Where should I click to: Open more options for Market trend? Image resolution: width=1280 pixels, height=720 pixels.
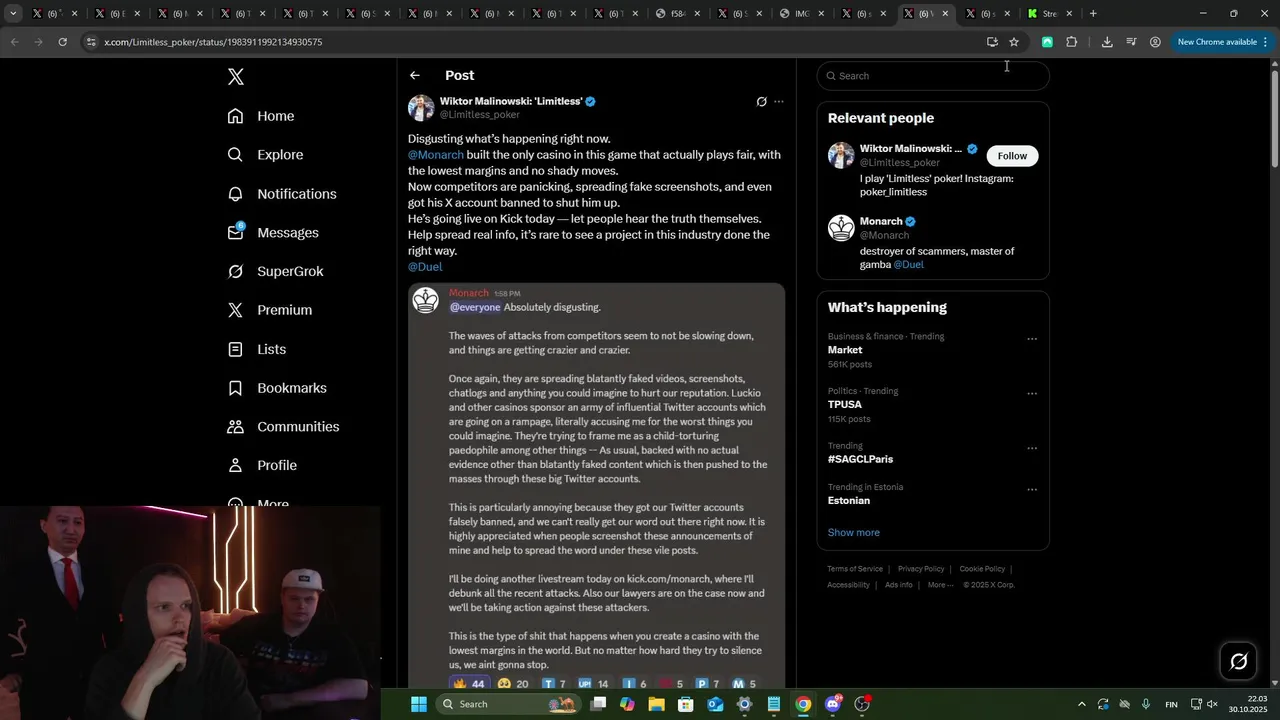(x=1032, y=339)
